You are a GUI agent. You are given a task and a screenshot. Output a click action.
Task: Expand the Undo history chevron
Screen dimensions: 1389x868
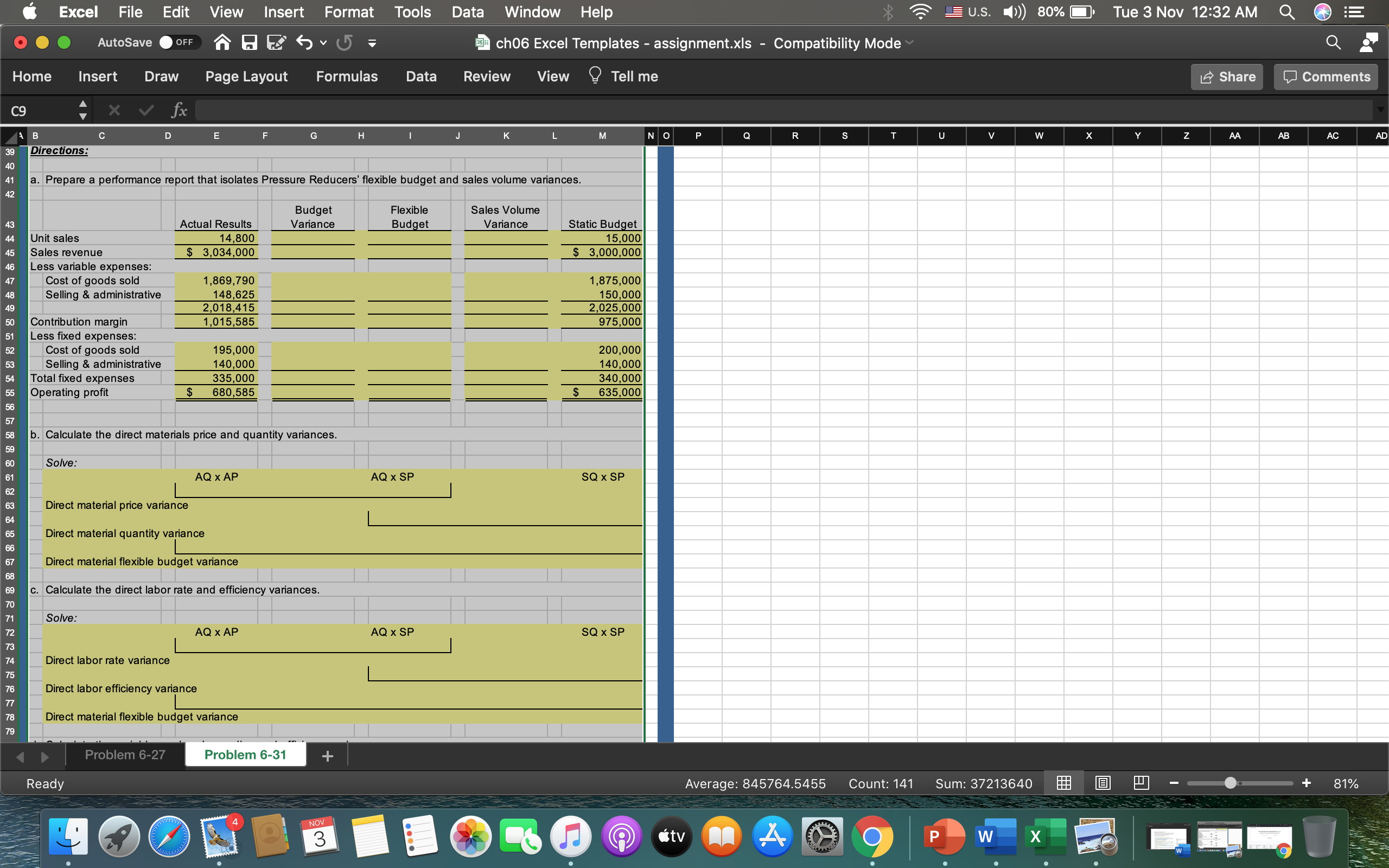(x=323, y=42)
